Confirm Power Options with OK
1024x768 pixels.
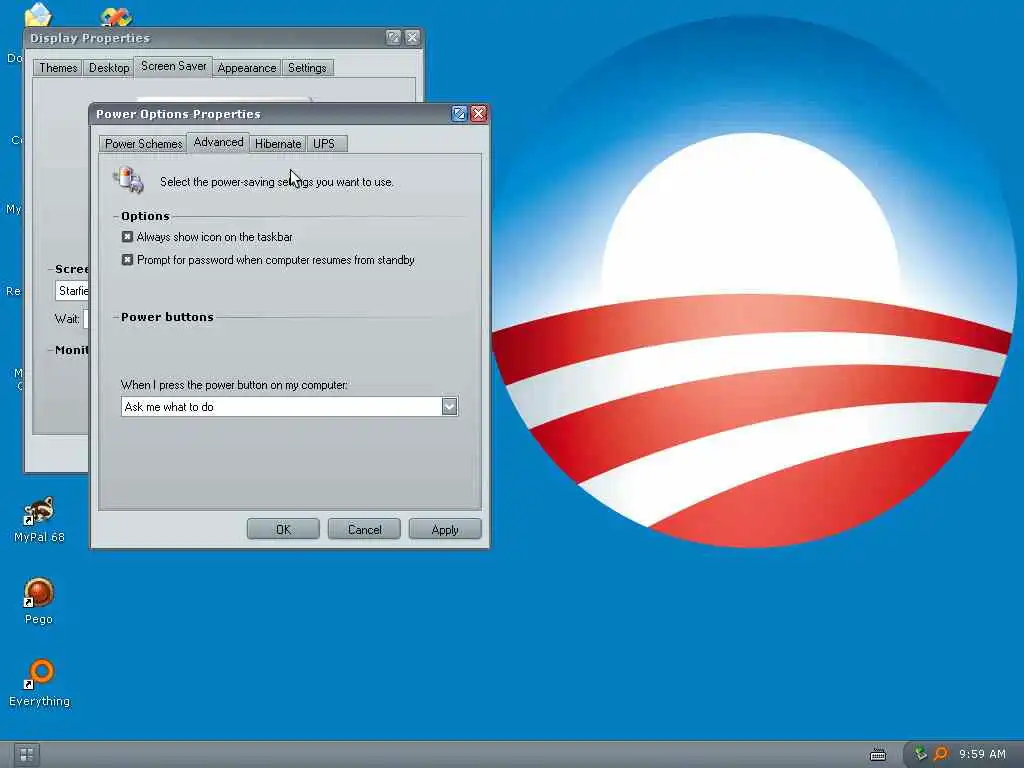pyautogui.click(x=283, y=530)
